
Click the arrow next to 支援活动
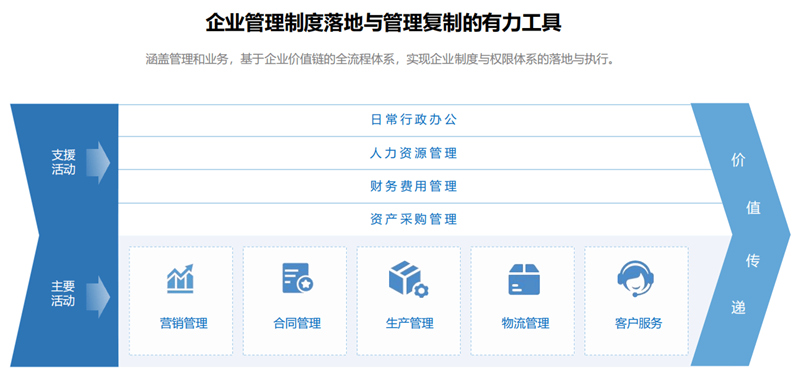coord(98,163)
